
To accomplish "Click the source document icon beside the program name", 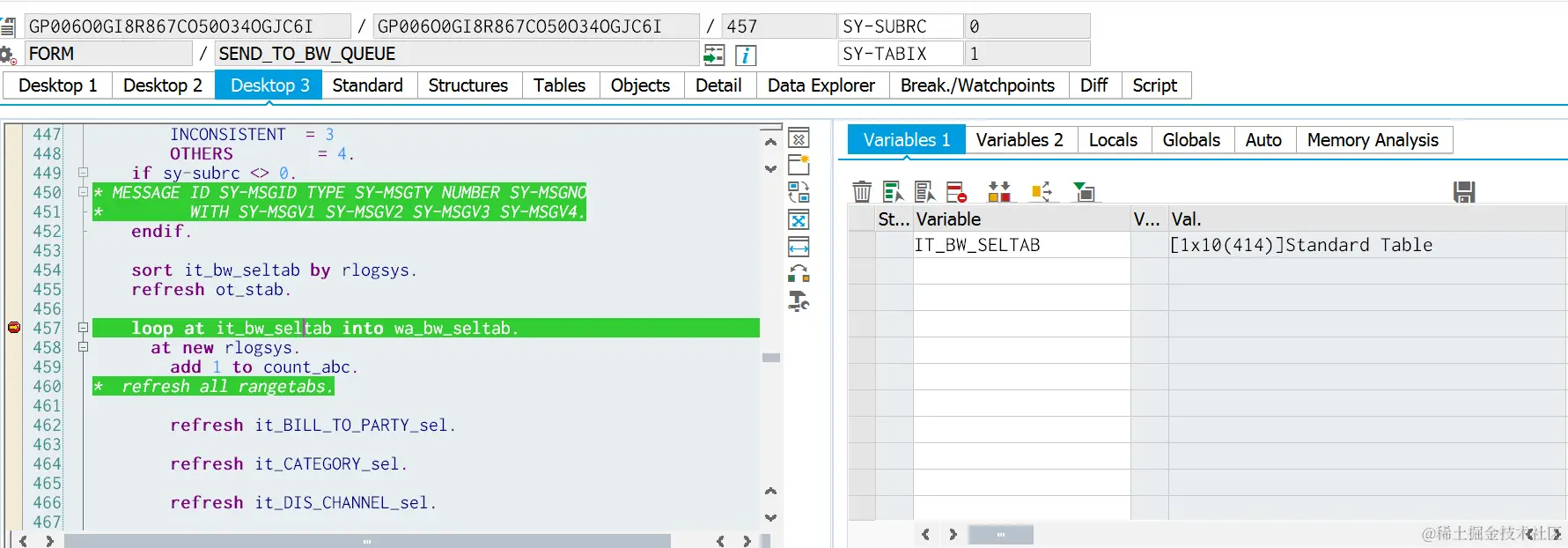I will coord(8,27).
